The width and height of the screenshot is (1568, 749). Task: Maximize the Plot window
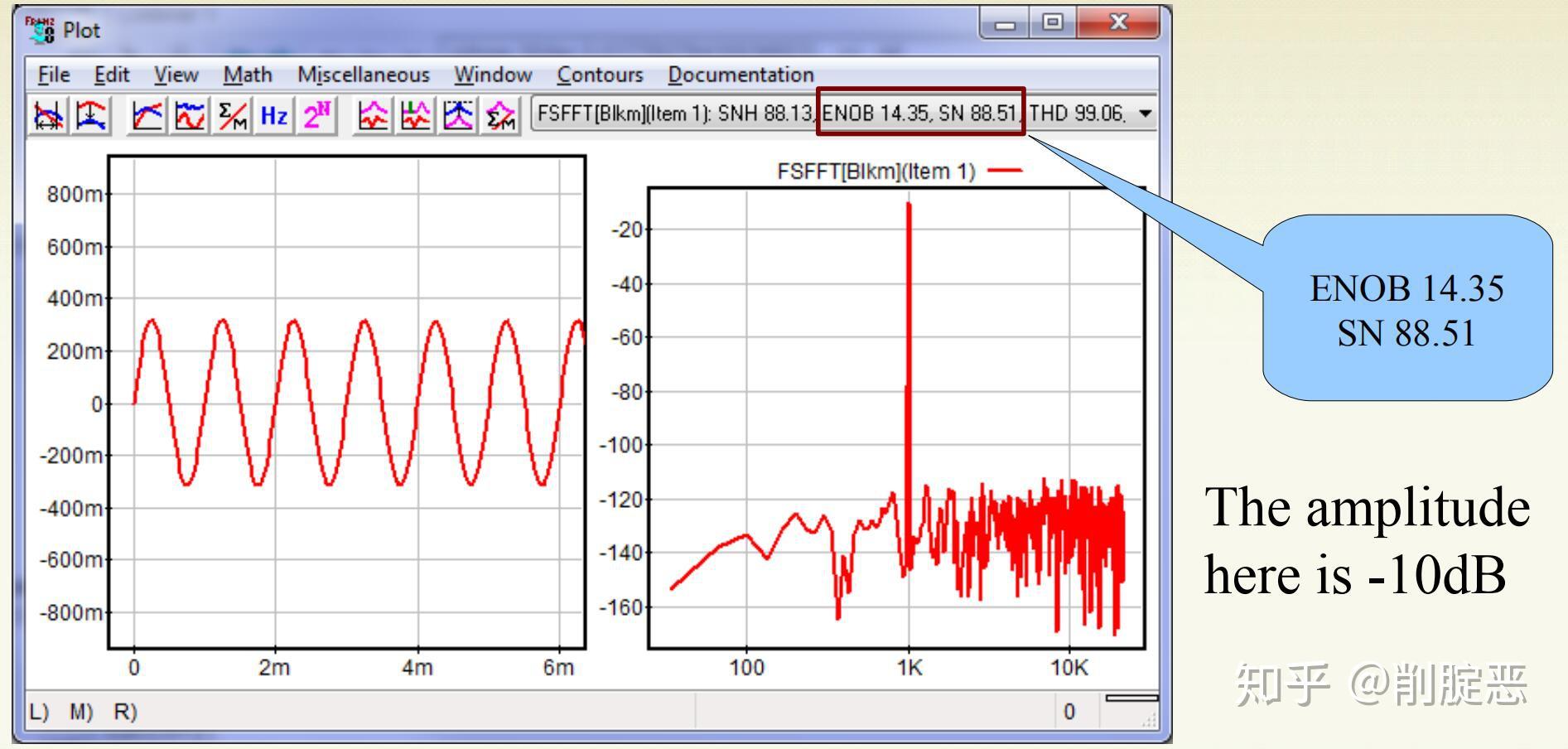click(1053, 24)
